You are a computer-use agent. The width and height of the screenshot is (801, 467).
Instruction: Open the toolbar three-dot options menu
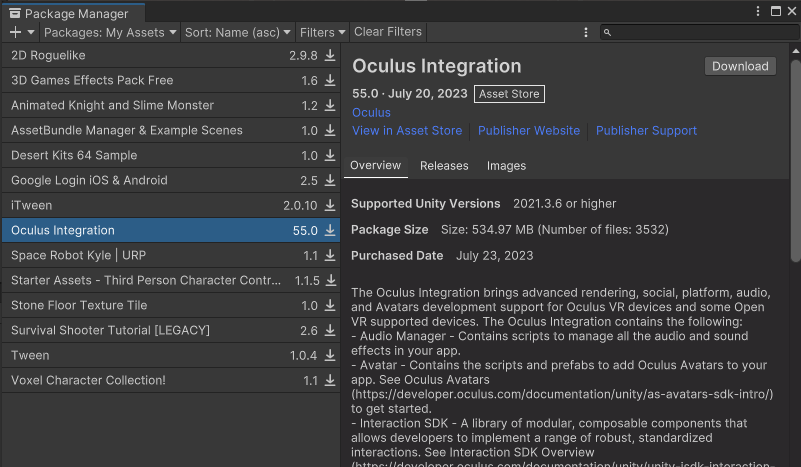(x=585, y=32)
